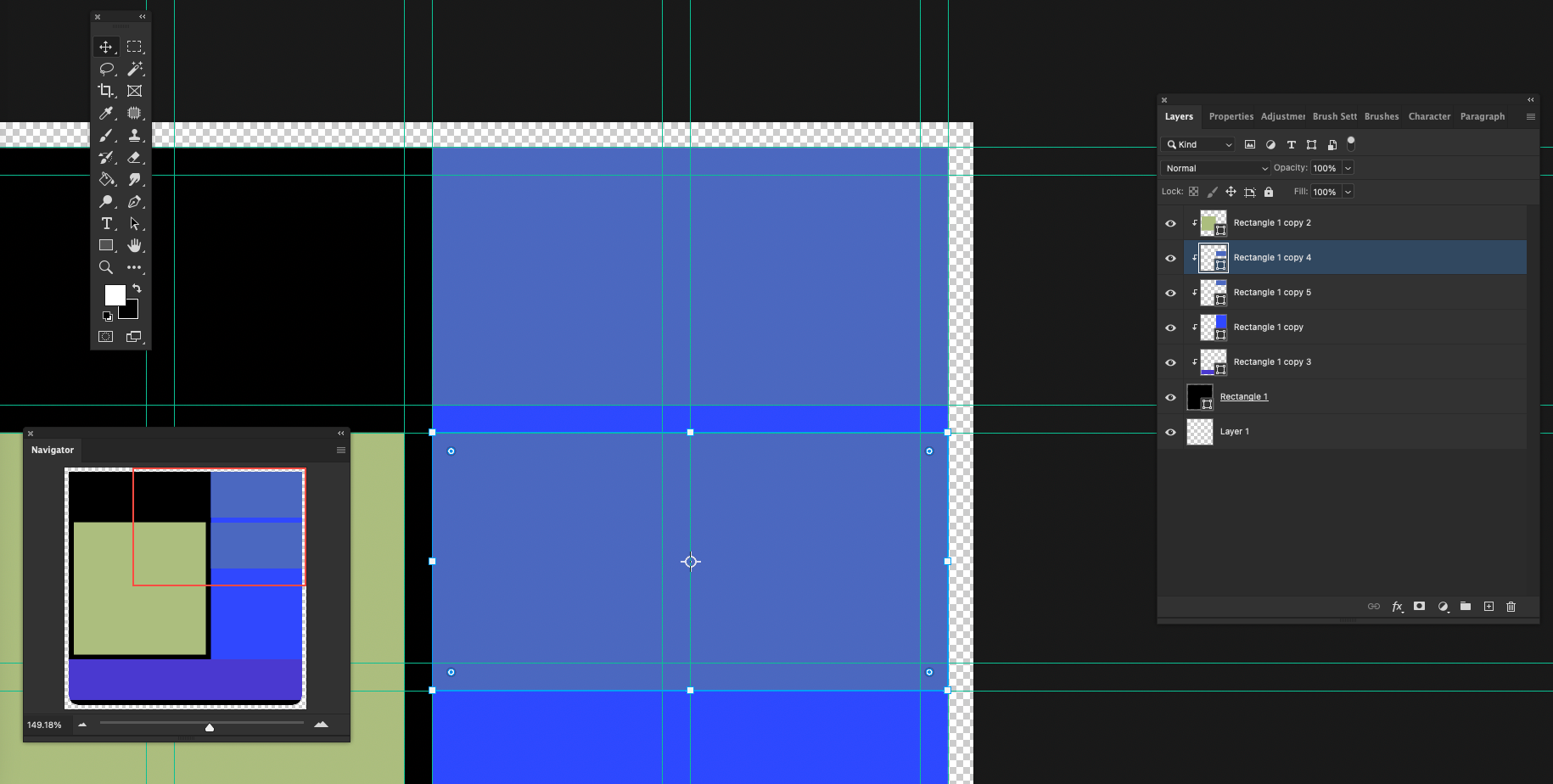Switch to the Brushes tab
Screen dimensions: 1553x784
(x=1382, y=116)
